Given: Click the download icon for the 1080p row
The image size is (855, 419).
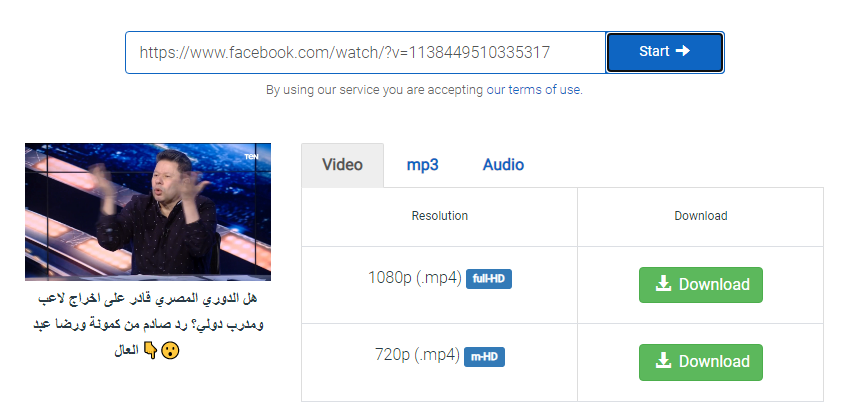Looking at the screenshot, I should click(662, 284).
